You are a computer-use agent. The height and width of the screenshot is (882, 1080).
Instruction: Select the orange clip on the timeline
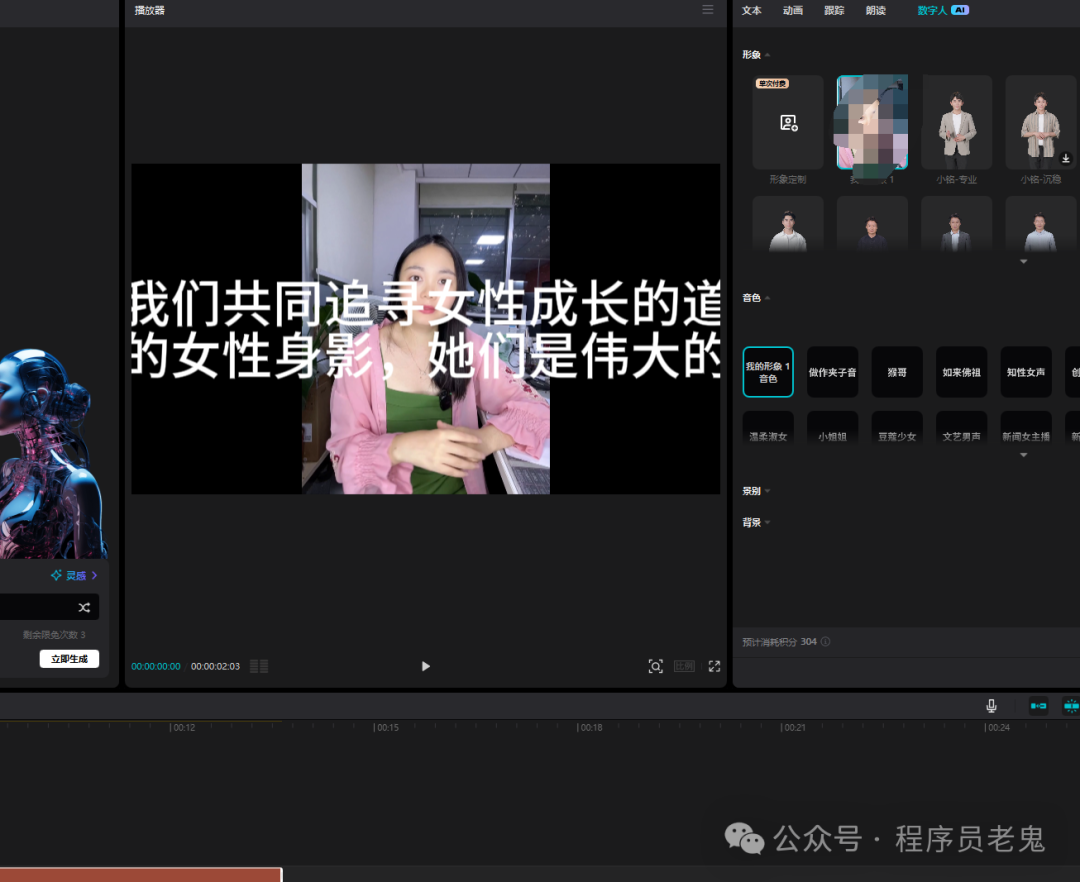point(141,874)
